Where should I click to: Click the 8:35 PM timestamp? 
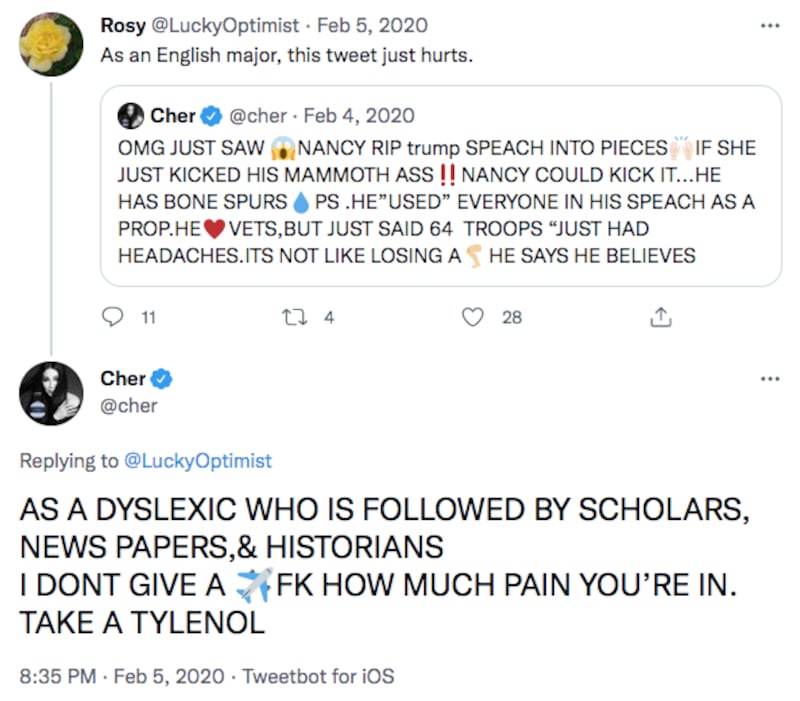pos(54,676)
